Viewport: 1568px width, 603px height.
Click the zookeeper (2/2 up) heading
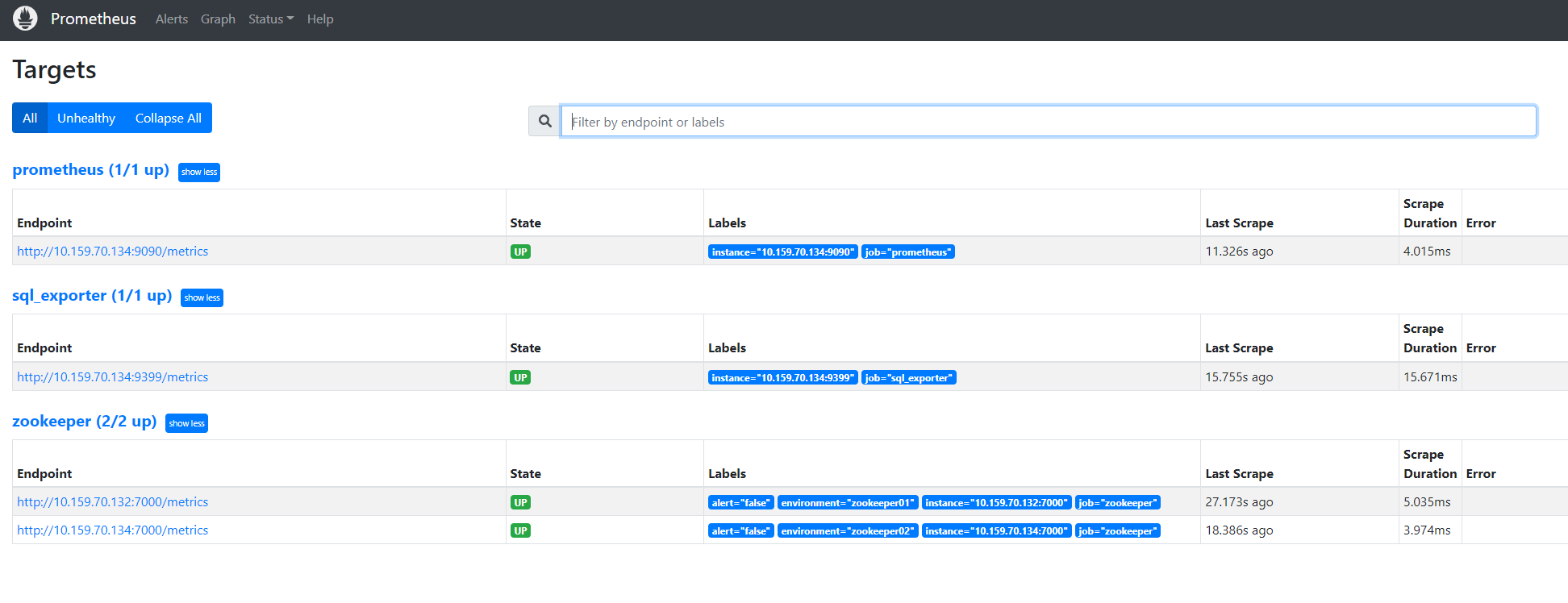pos(84,422)
